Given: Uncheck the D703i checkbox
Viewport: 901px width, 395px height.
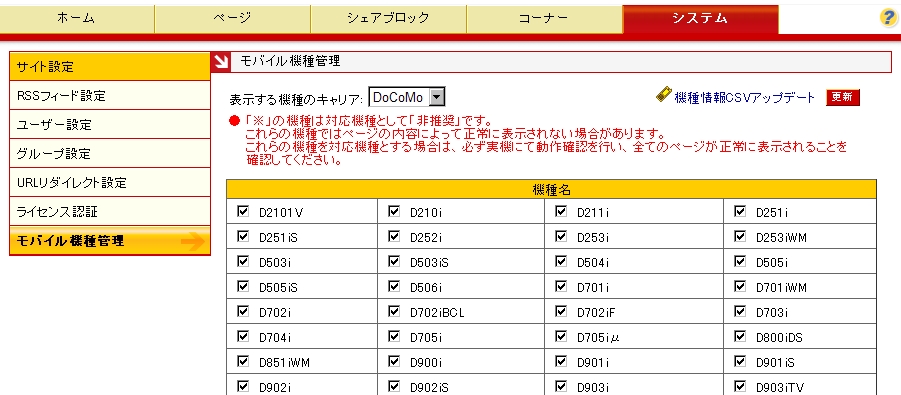Looking at the screenshot, I should click(740, 311).
